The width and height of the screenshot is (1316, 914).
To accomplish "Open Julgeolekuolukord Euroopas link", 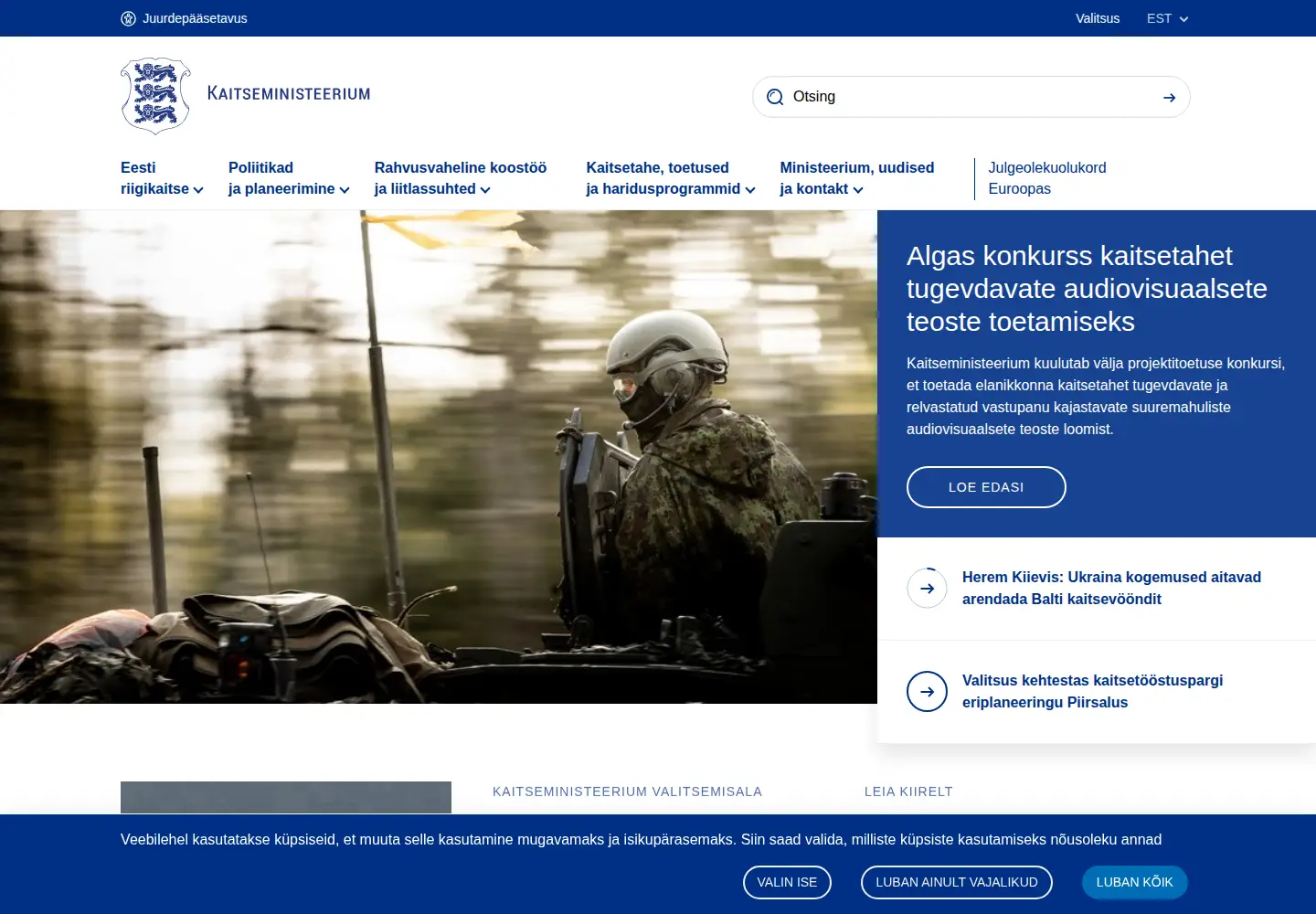I will coord(1047,178).
